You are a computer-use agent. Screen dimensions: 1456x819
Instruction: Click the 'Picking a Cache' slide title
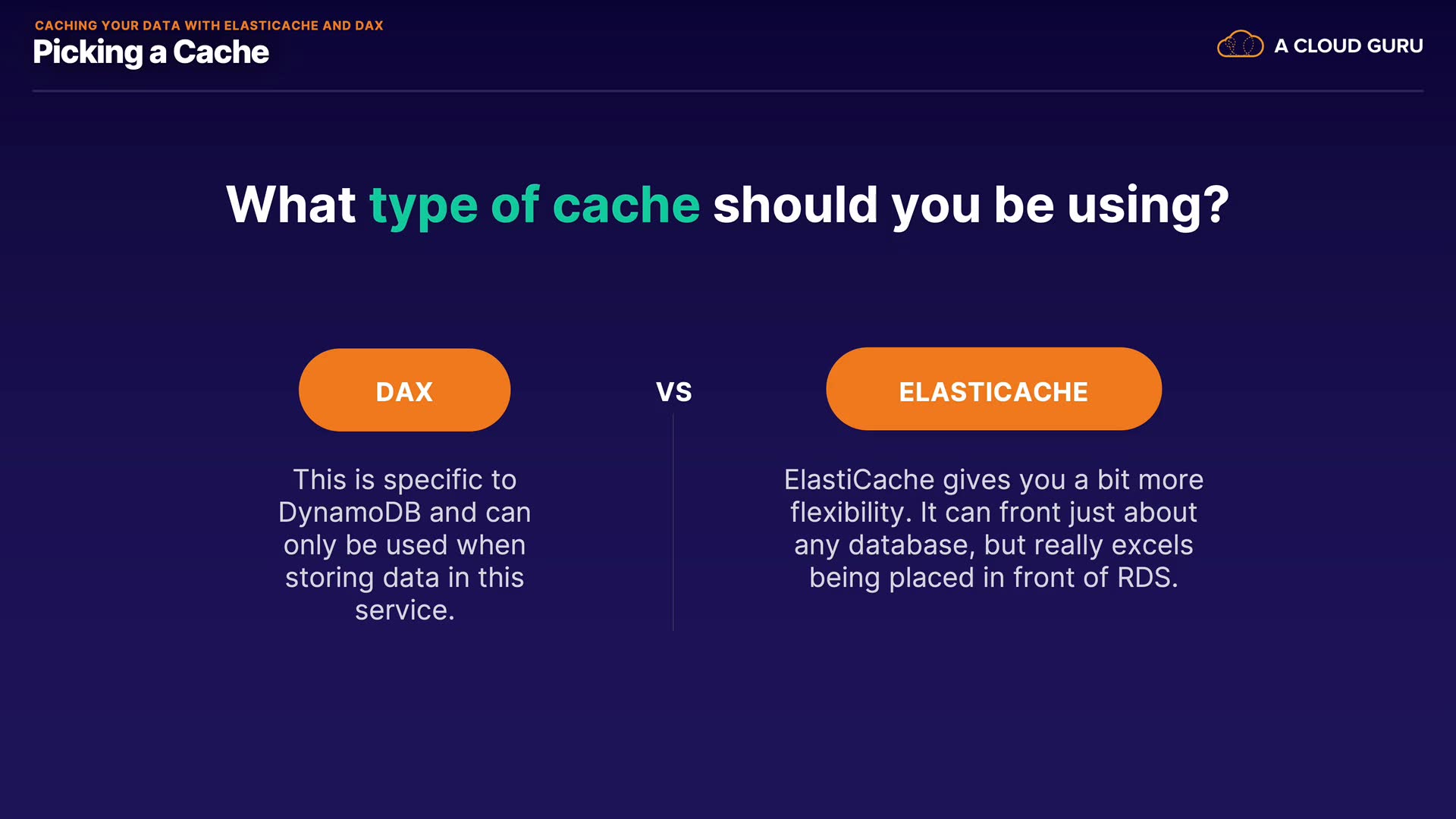click(151, 52)
